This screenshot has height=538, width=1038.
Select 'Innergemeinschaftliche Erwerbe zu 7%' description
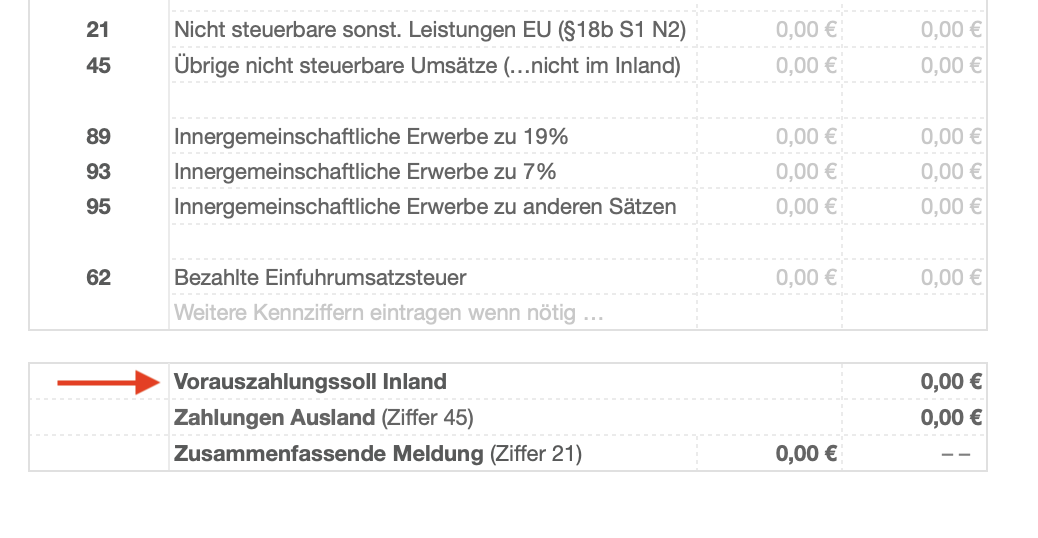pos(365,172)
